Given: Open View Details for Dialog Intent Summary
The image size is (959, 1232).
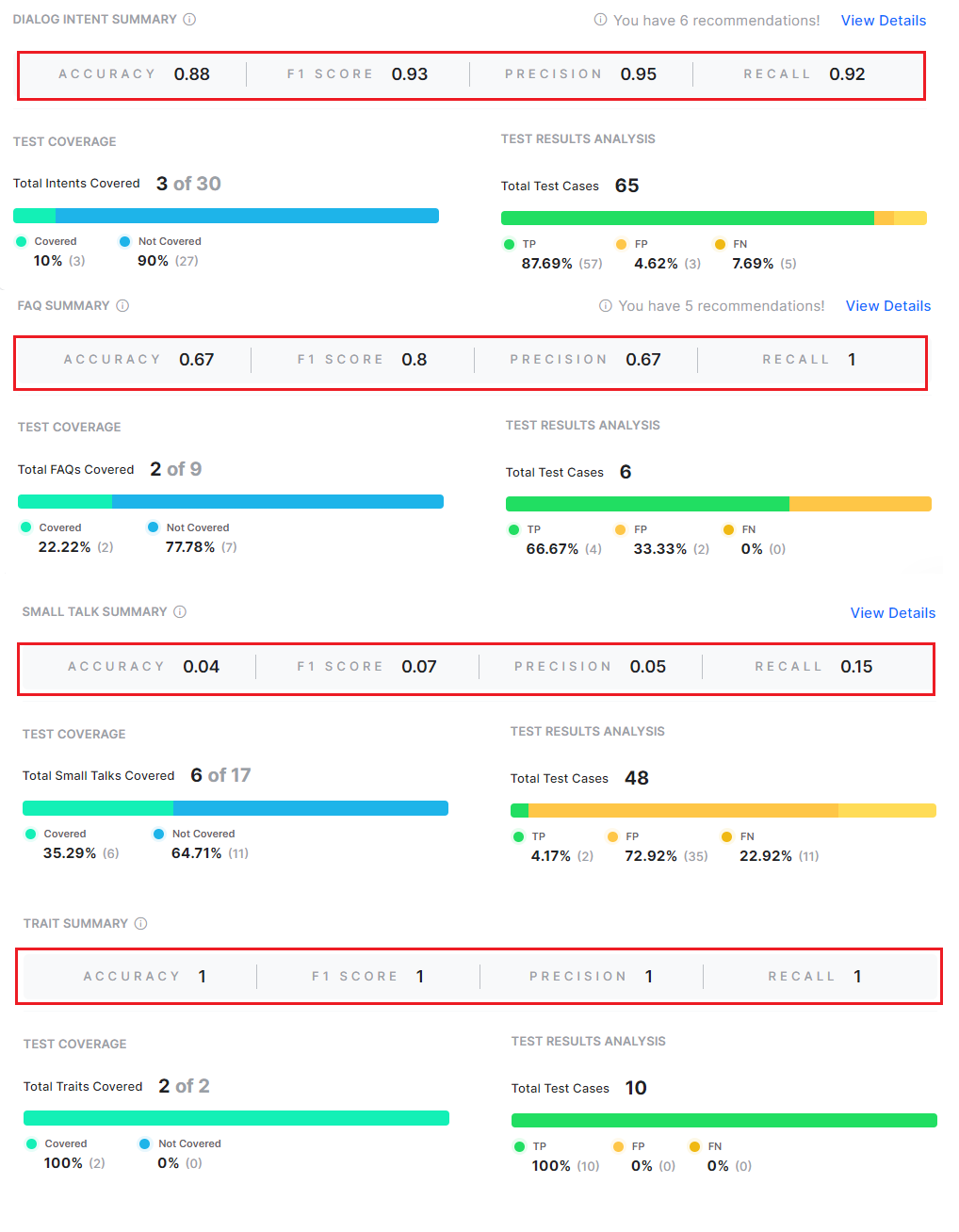Looking at the screenshot, I should [x=883, y=21].
